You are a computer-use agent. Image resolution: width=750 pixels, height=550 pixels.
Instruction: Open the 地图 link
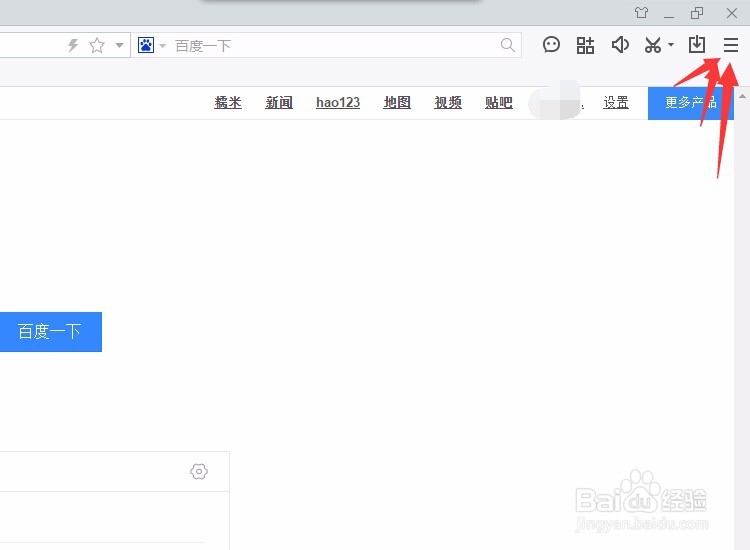[x=397, y=102]
